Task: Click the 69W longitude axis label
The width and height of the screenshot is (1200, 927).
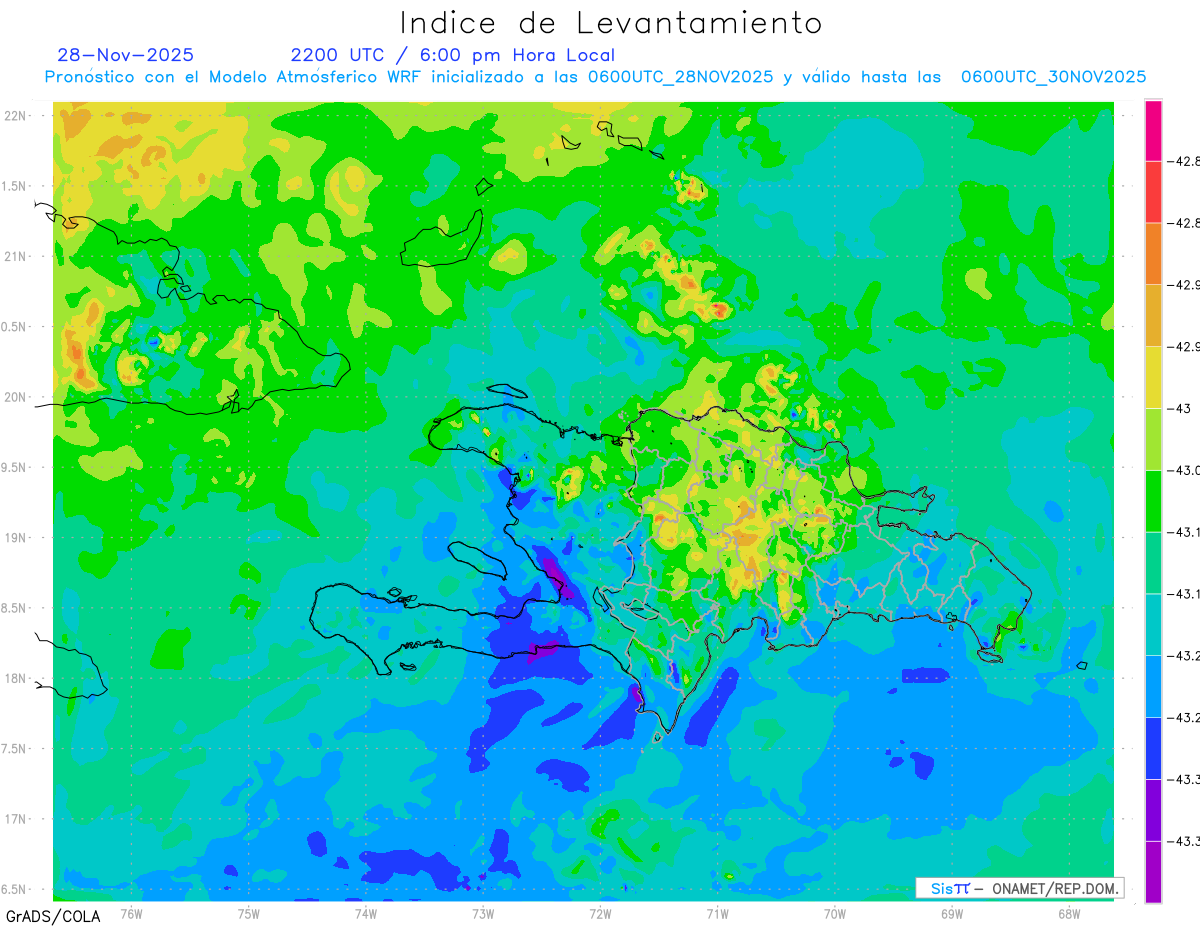Action: click(x=951, y=914)
